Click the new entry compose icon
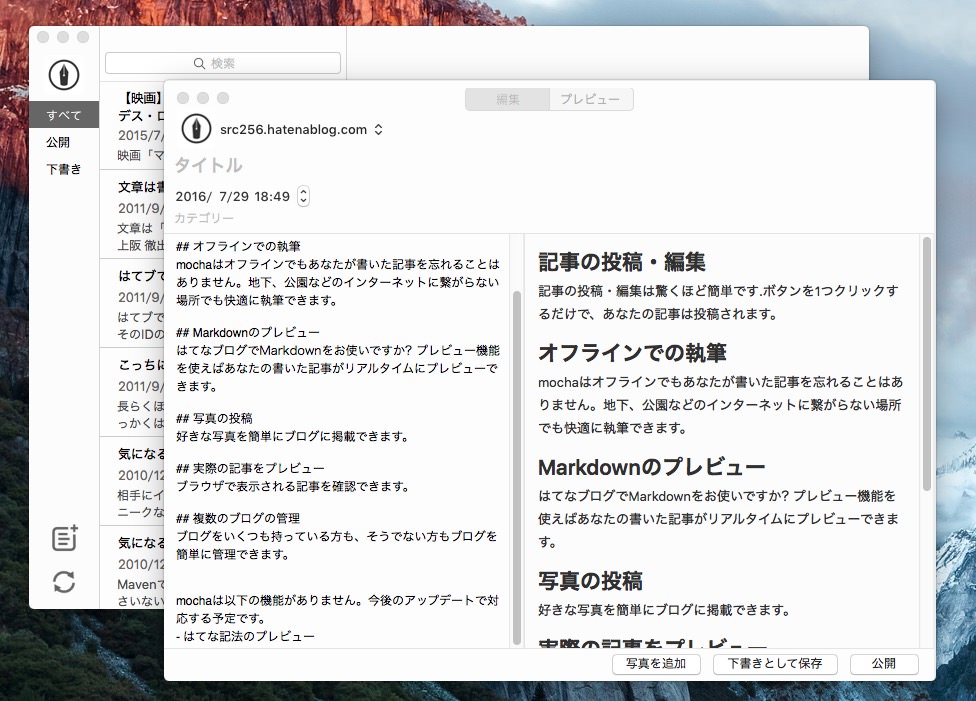The width and height of the screenshot is (976, 701). (65, 538)
